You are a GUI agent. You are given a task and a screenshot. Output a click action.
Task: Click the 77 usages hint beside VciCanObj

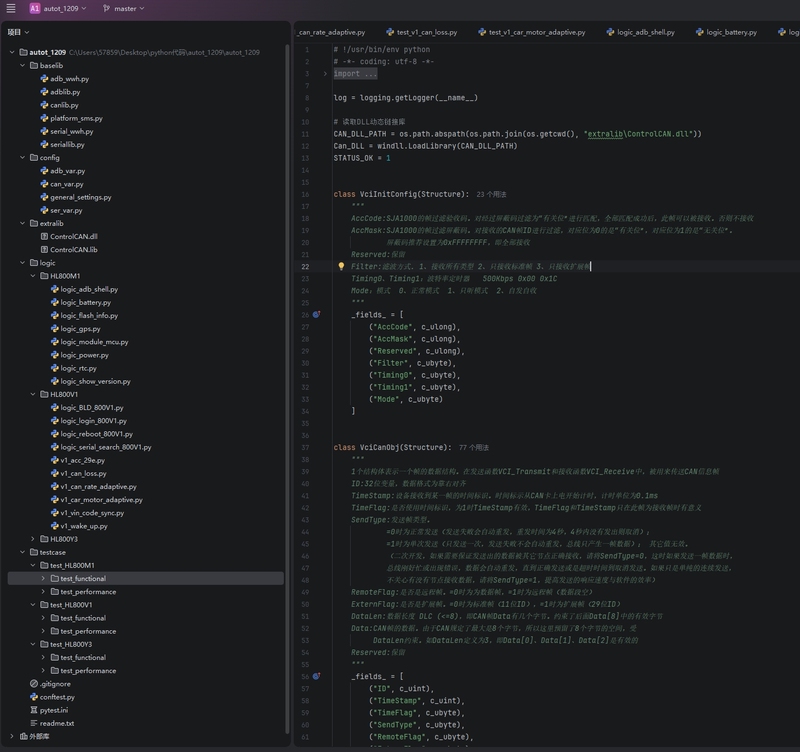(473, 448)
